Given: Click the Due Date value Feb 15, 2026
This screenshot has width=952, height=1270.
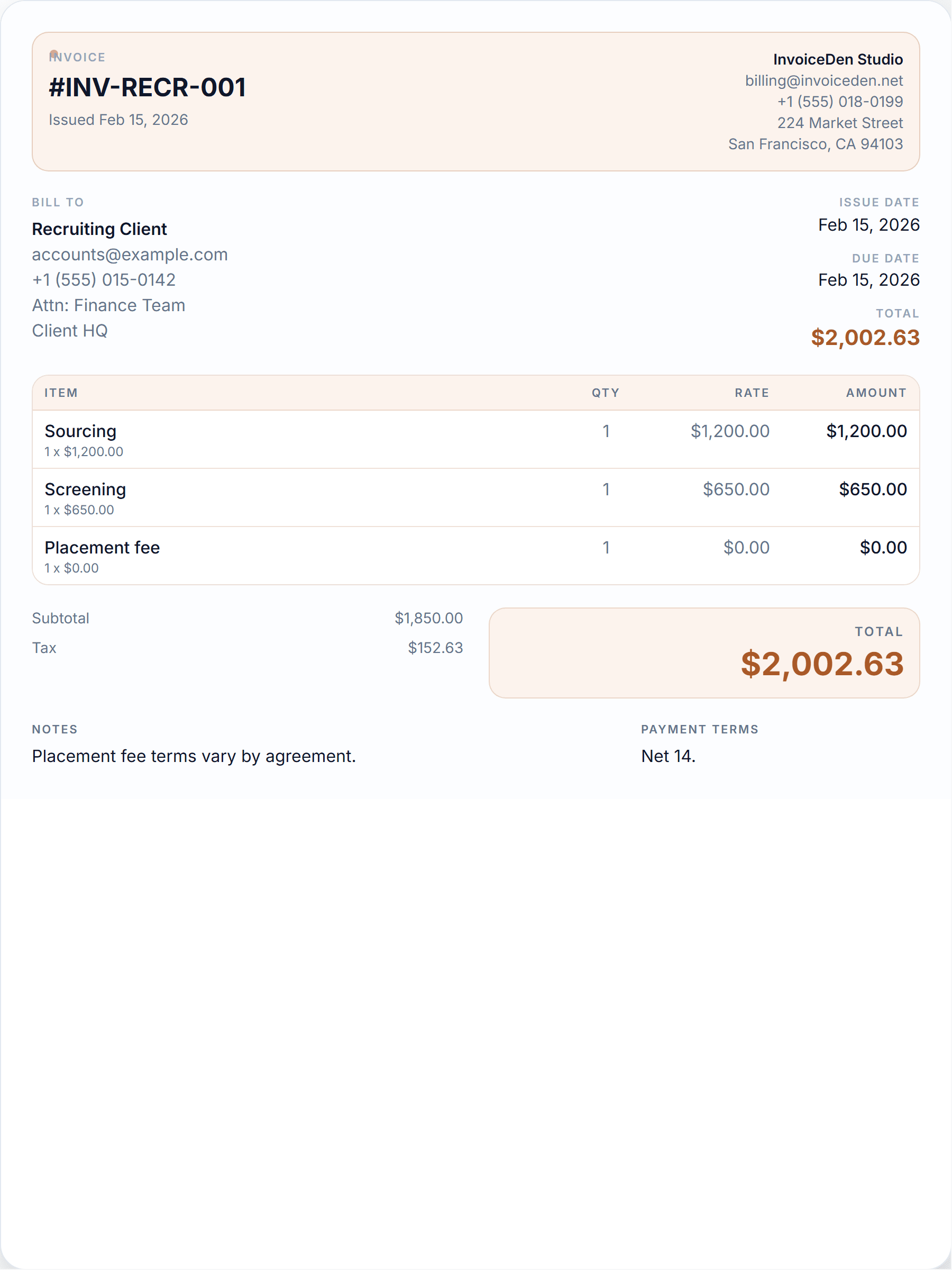Looking at the screenshot, I should pyautogui.click(x=869, y=279).
